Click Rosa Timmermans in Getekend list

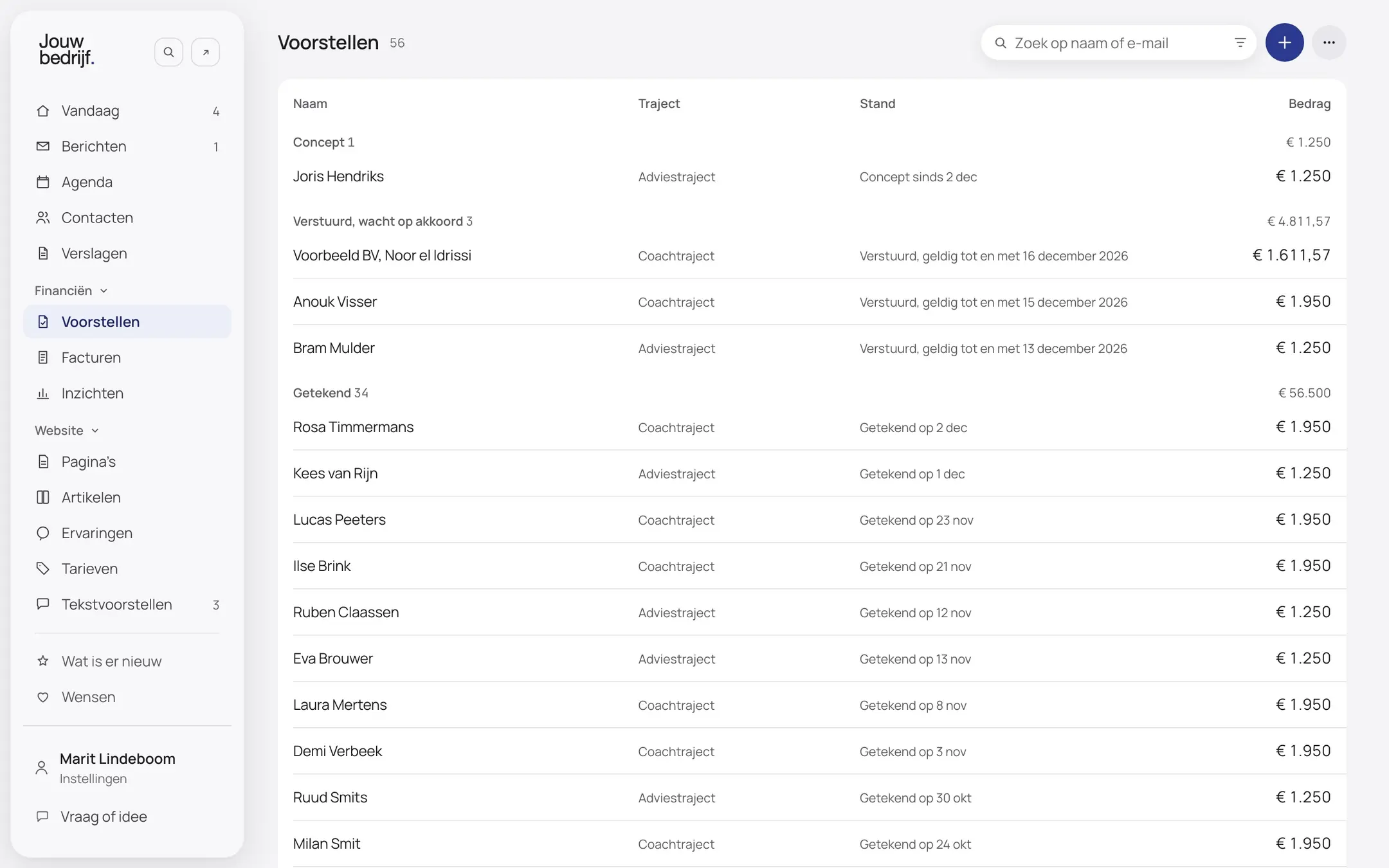[x=812, y=427]
